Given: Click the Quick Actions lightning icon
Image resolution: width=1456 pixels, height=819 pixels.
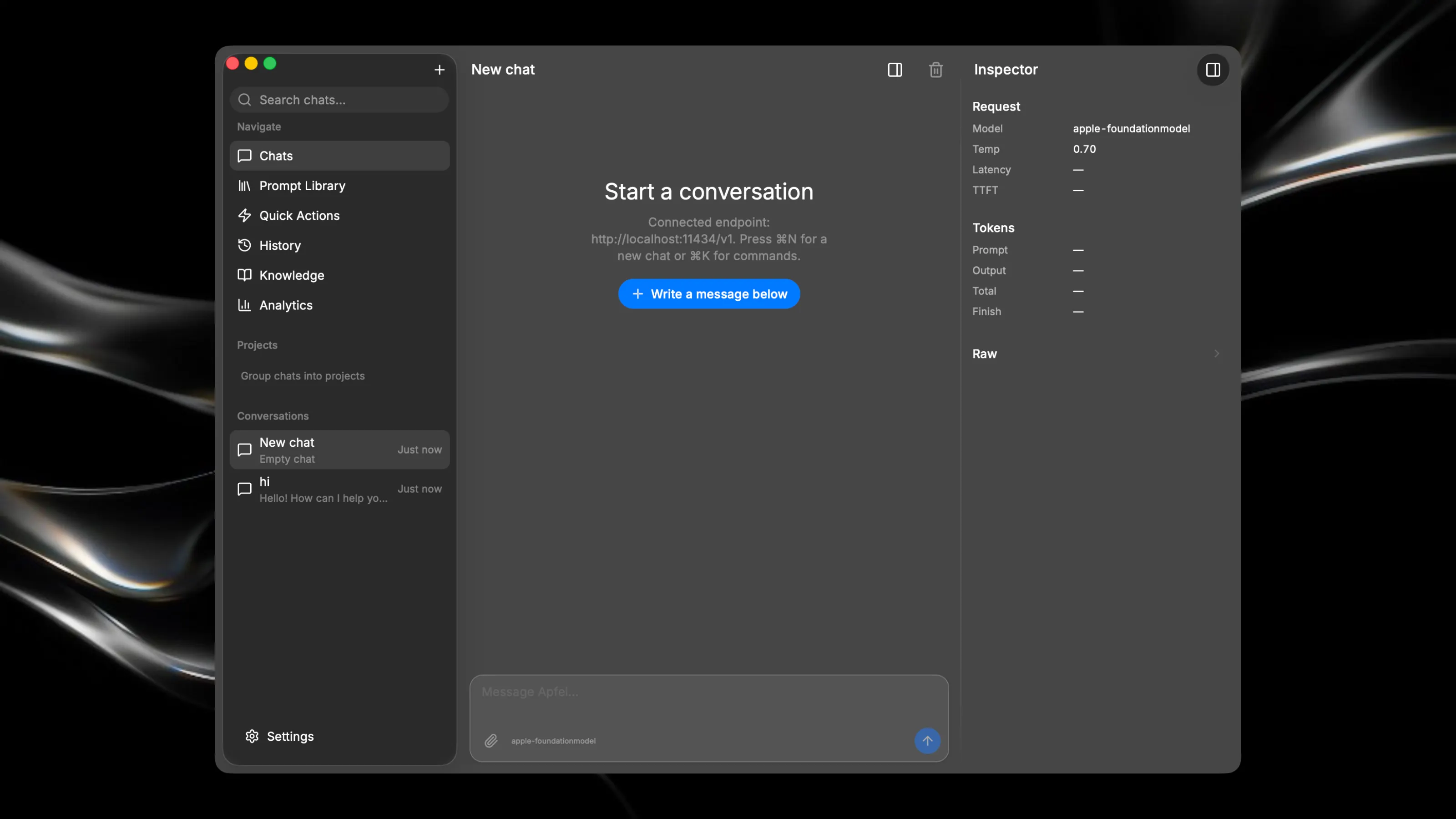Looking at the screenshot, I should (x=244, y=215).
